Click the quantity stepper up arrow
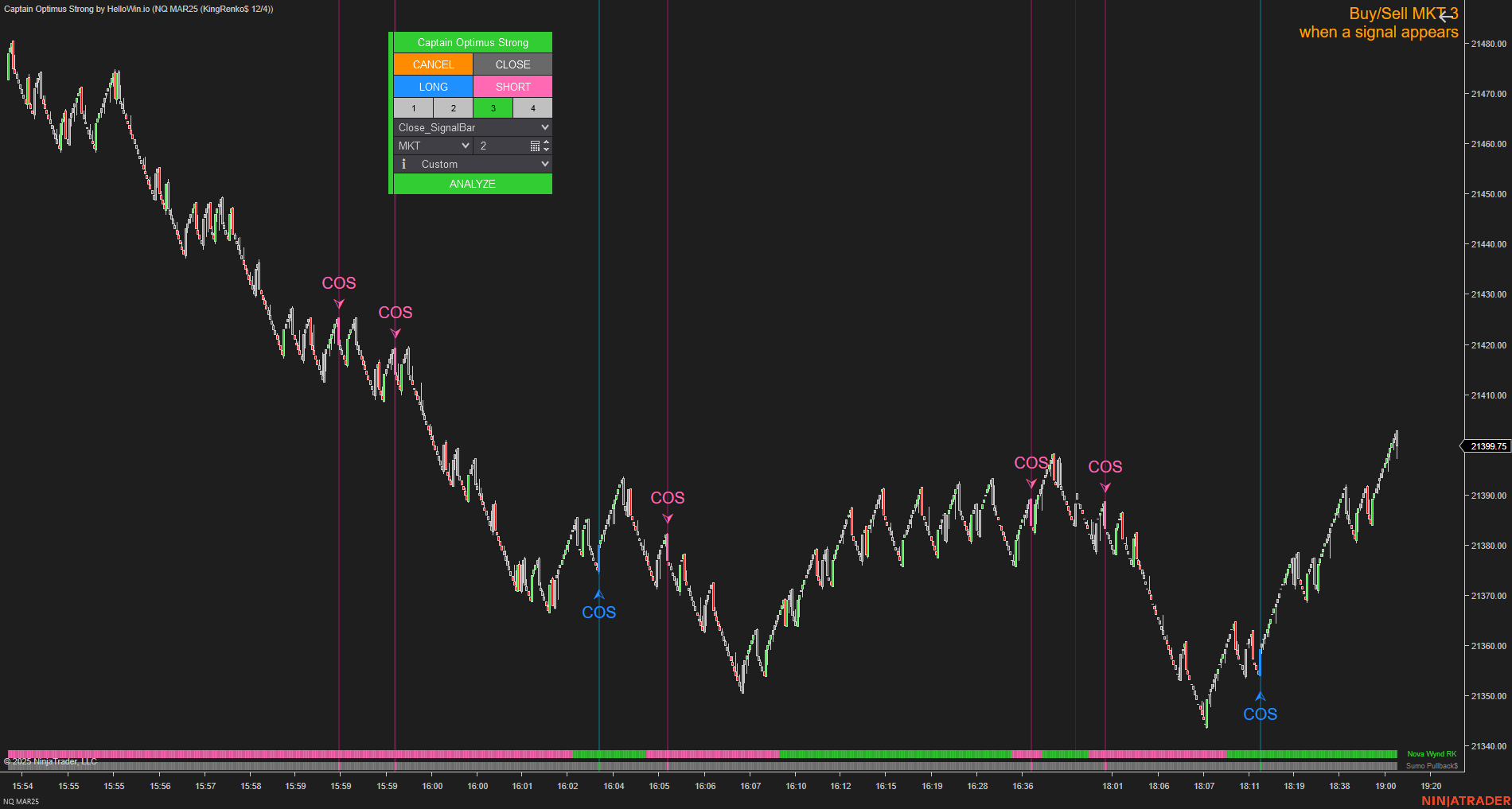The width and height of the screenshot is (1512, 809). tap(546, 142)
